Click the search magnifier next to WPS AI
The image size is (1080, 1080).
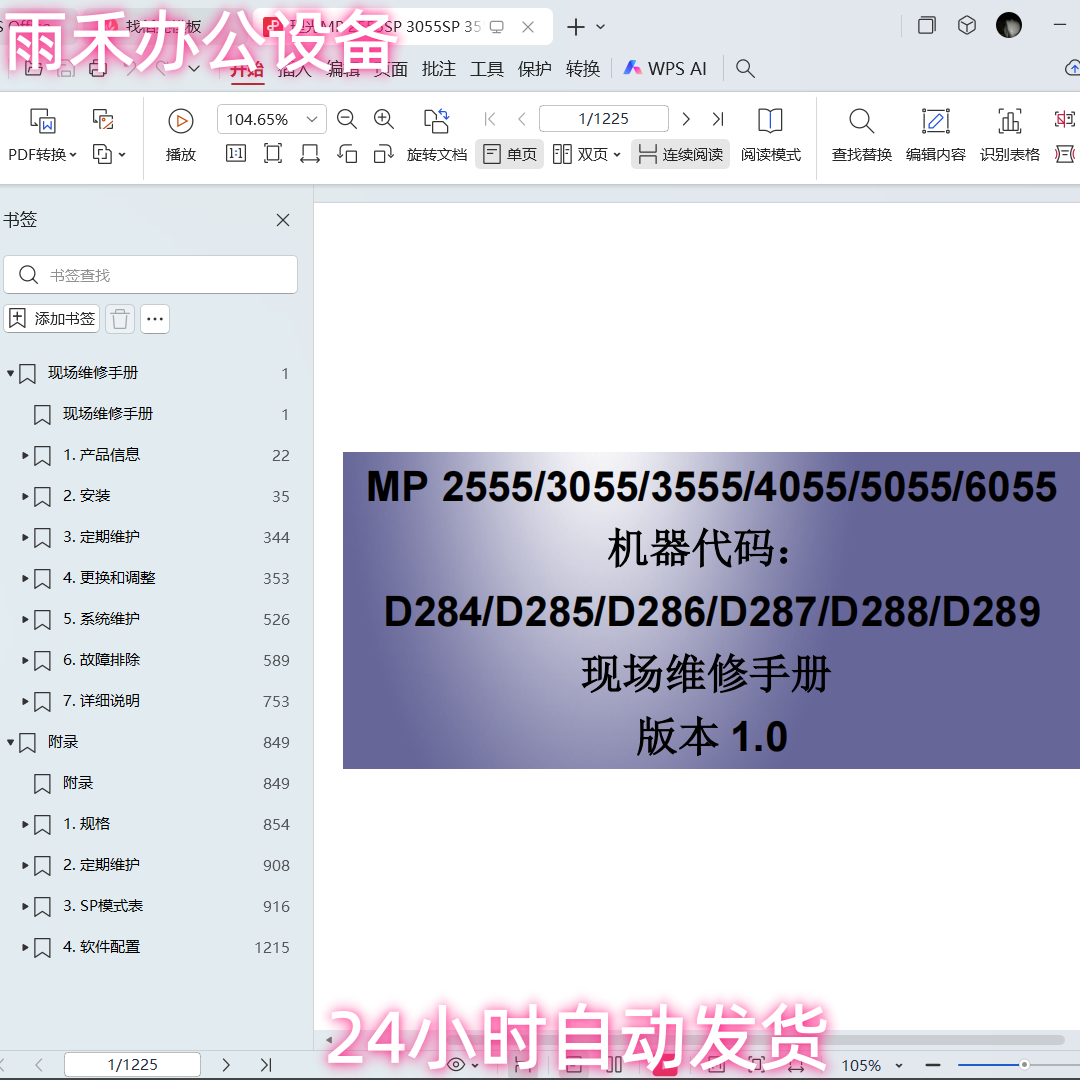pos(745,69)
